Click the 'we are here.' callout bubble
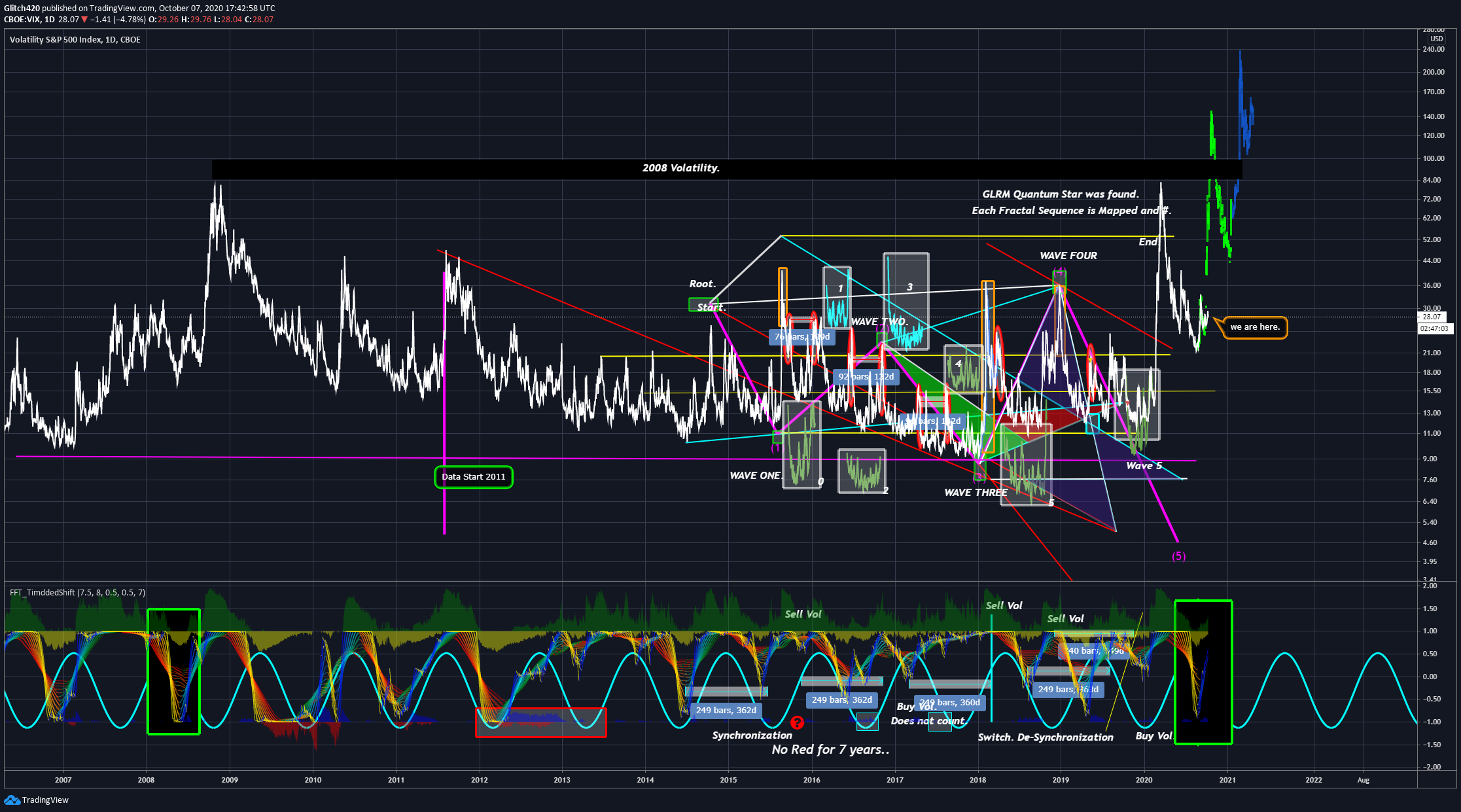 [x=1254, y=327]
